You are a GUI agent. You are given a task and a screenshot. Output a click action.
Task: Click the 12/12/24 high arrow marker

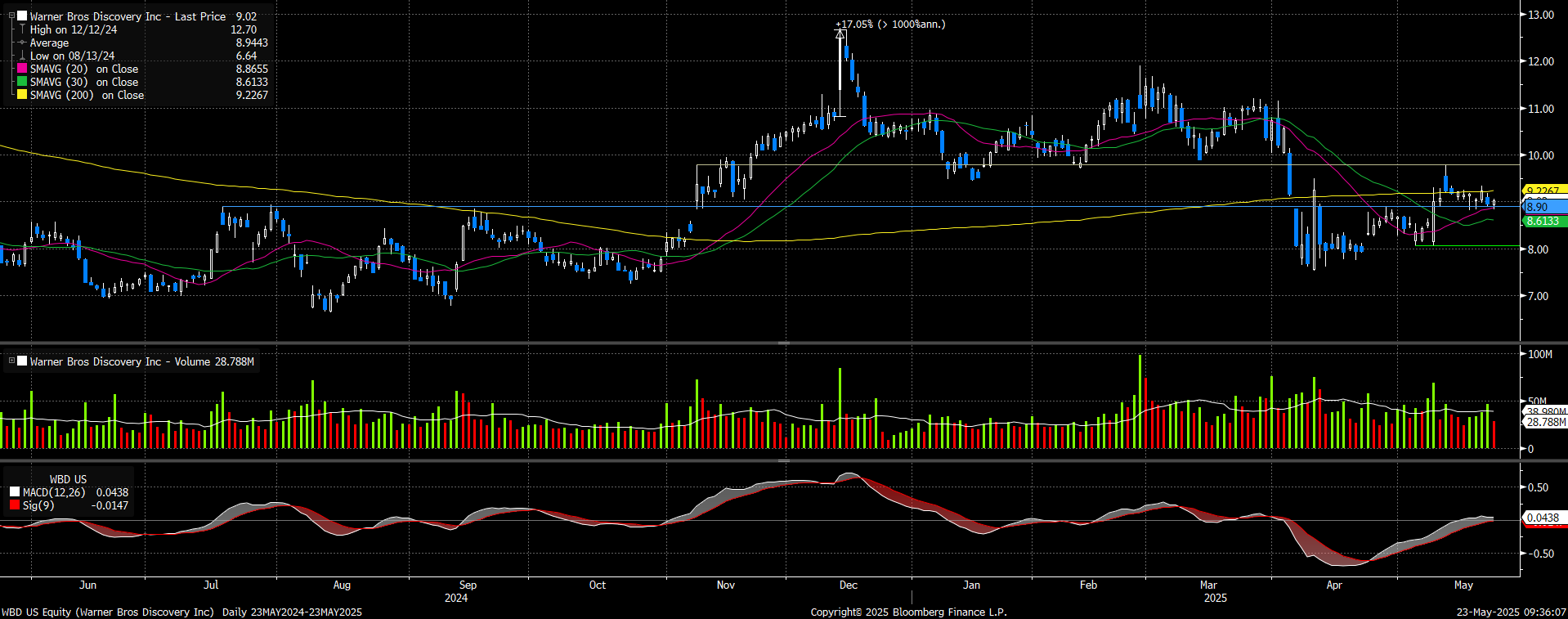coord(840,35)
